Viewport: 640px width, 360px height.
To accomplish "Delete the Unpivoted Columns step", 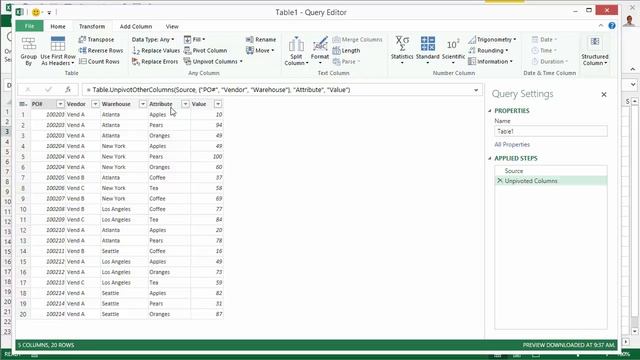I will point(500,180).
